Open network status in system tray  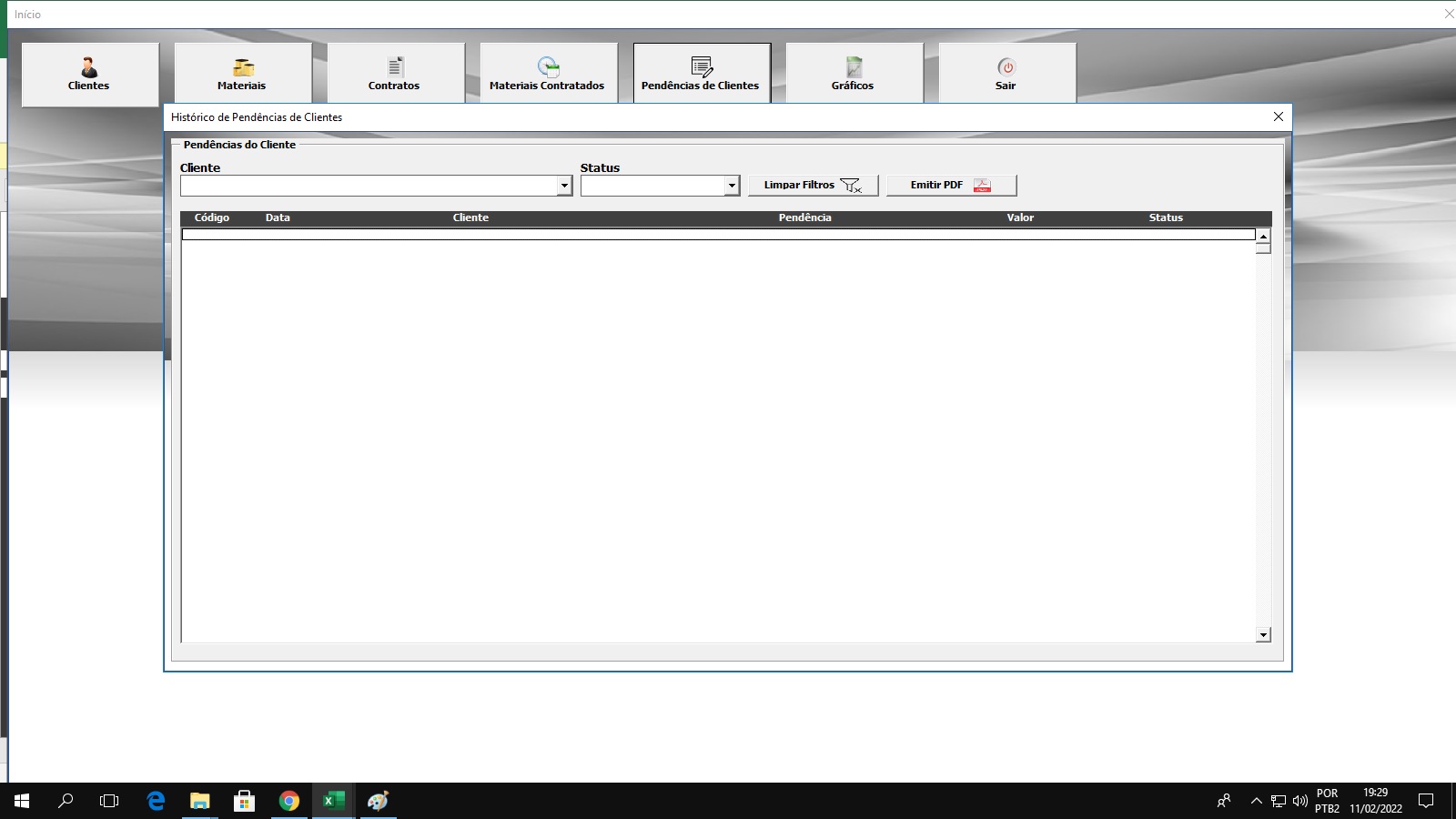click(1279, 801)
